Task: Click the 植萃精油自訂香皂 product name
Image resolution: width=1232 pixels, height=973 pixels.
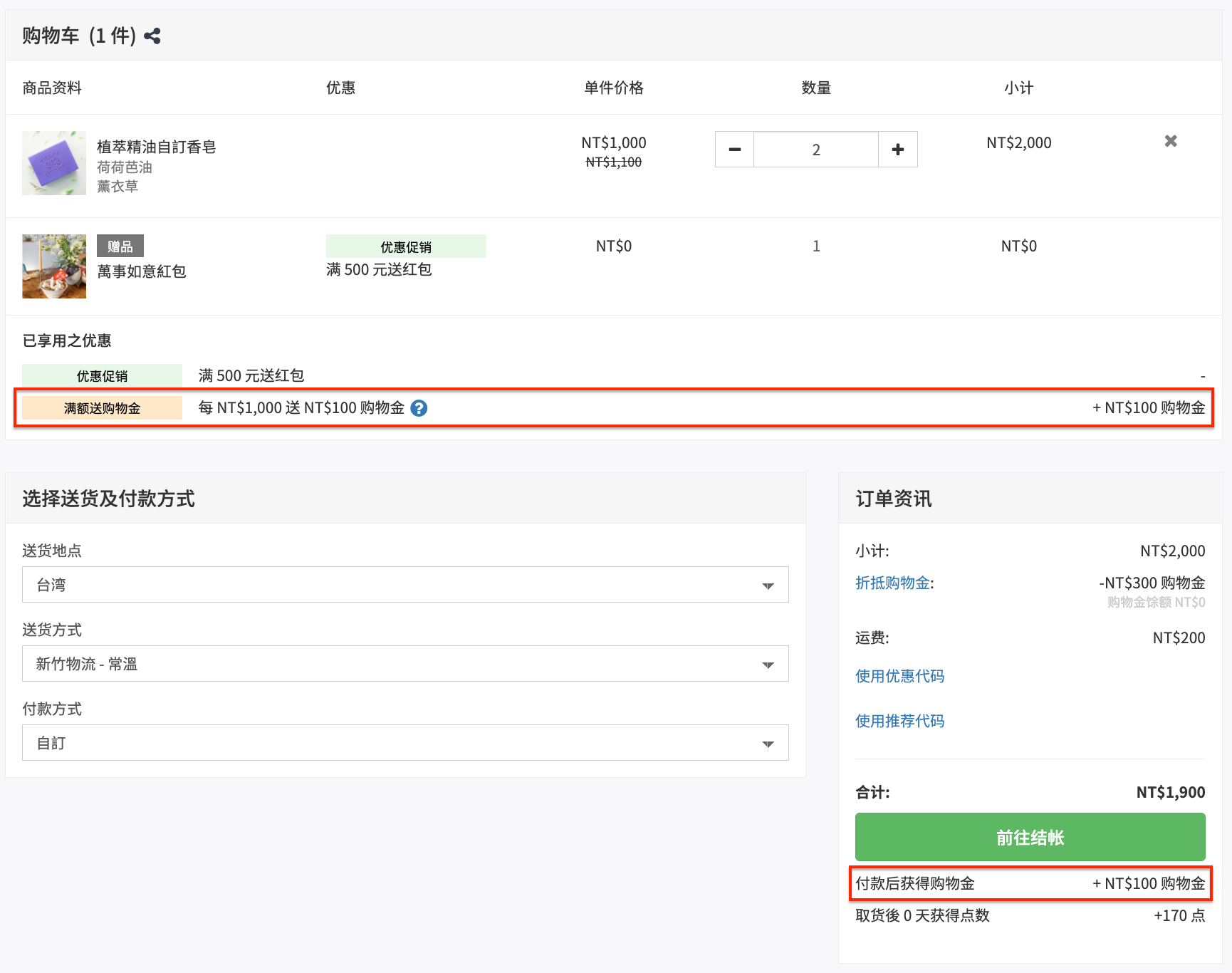Action: 157,147
